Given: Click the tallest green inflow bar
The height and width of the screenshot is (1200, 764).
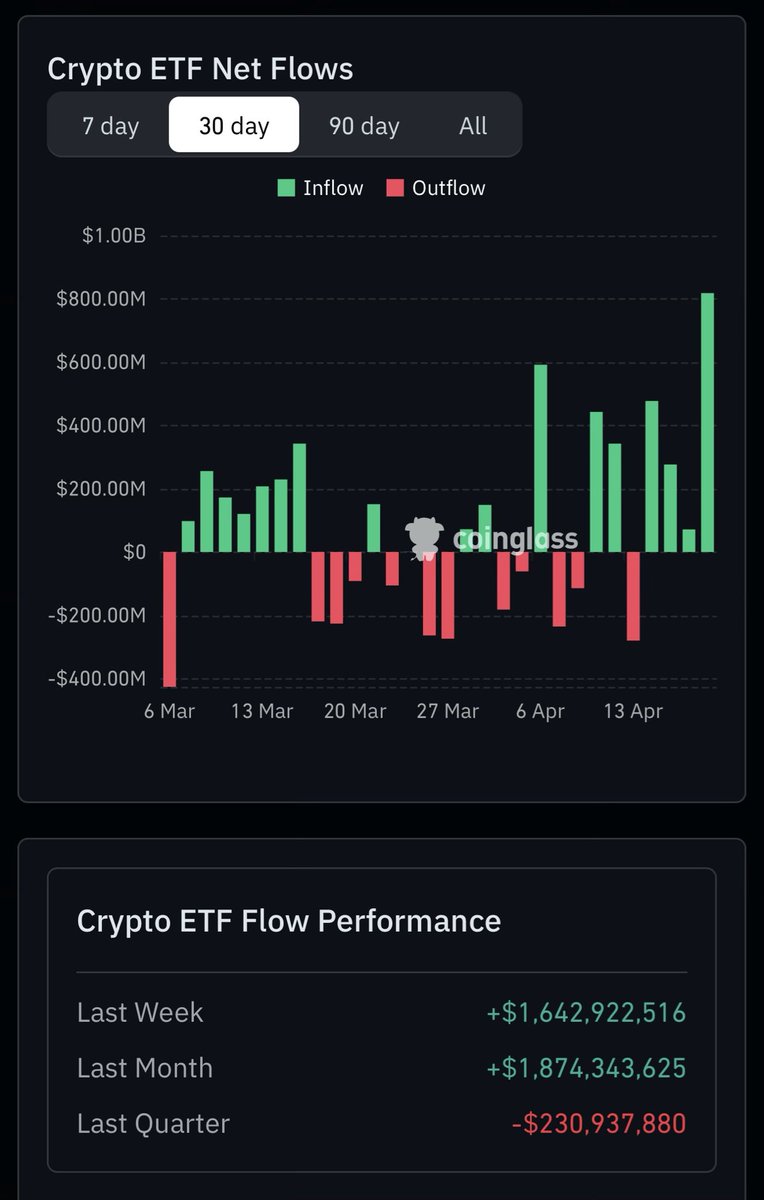Looking at the screenshot, I should click(708, 422).
